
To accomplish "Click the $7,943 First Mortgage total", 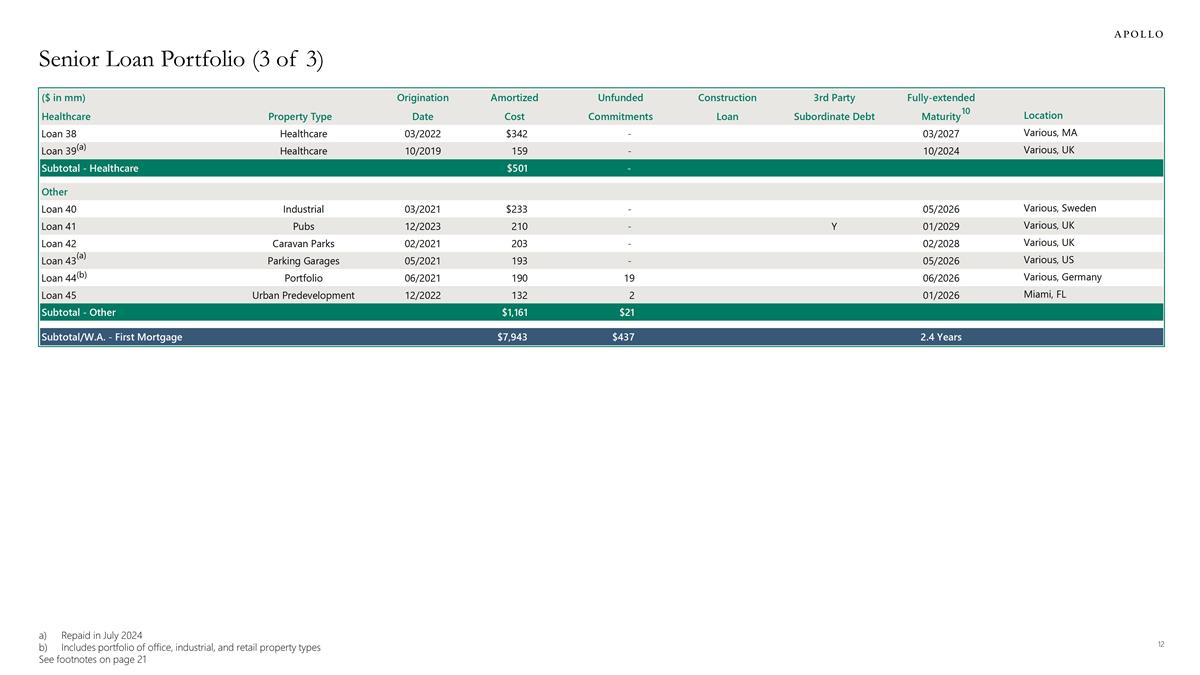I will click(512, 338).
